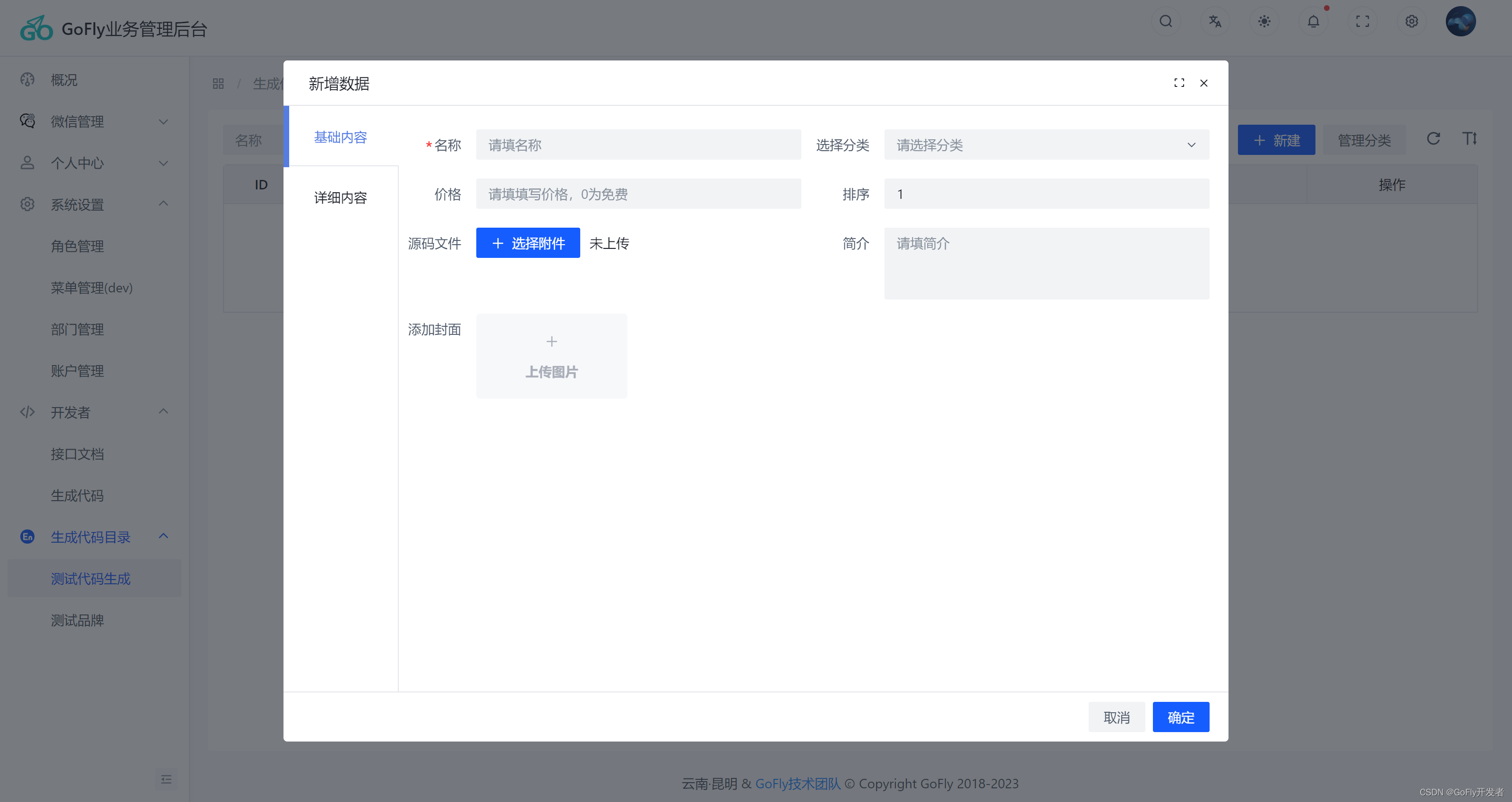Focus the 简介 textarea
Image resolution: width=1512 pixels, height=802 pixels.
tap(1047, 264)
